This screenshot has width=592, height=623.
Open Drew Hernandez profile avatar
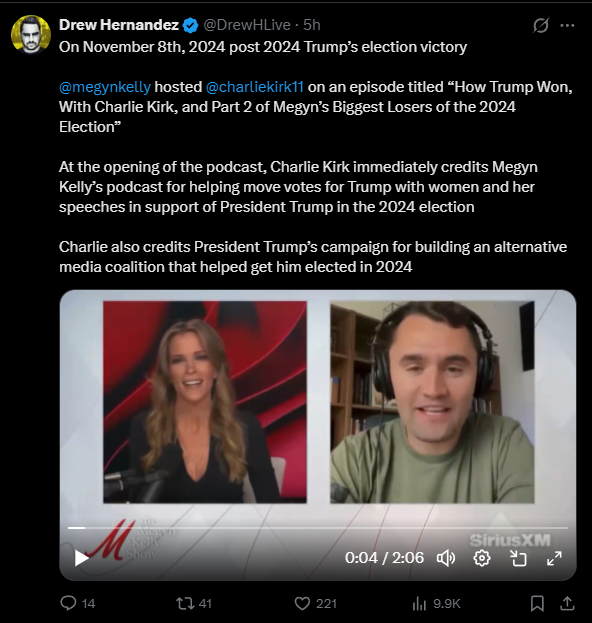click(x=31, y=35)
